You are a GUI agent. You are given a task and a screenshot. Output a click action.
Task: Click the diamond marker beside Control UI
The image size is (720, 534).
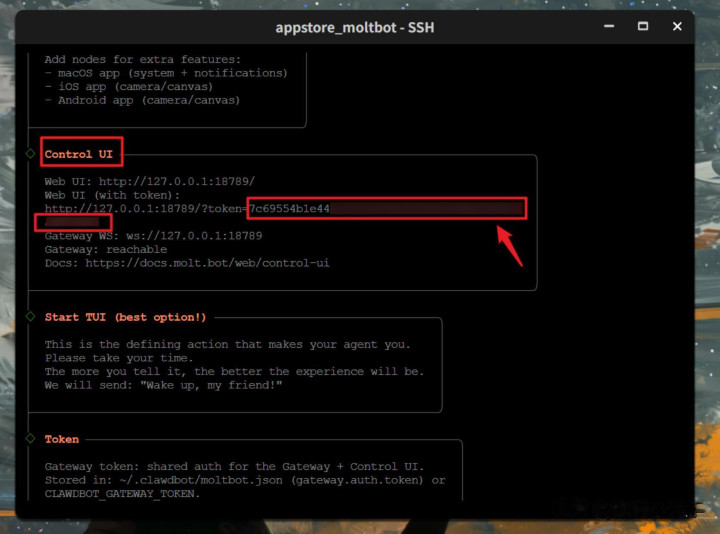coord(30,153)
